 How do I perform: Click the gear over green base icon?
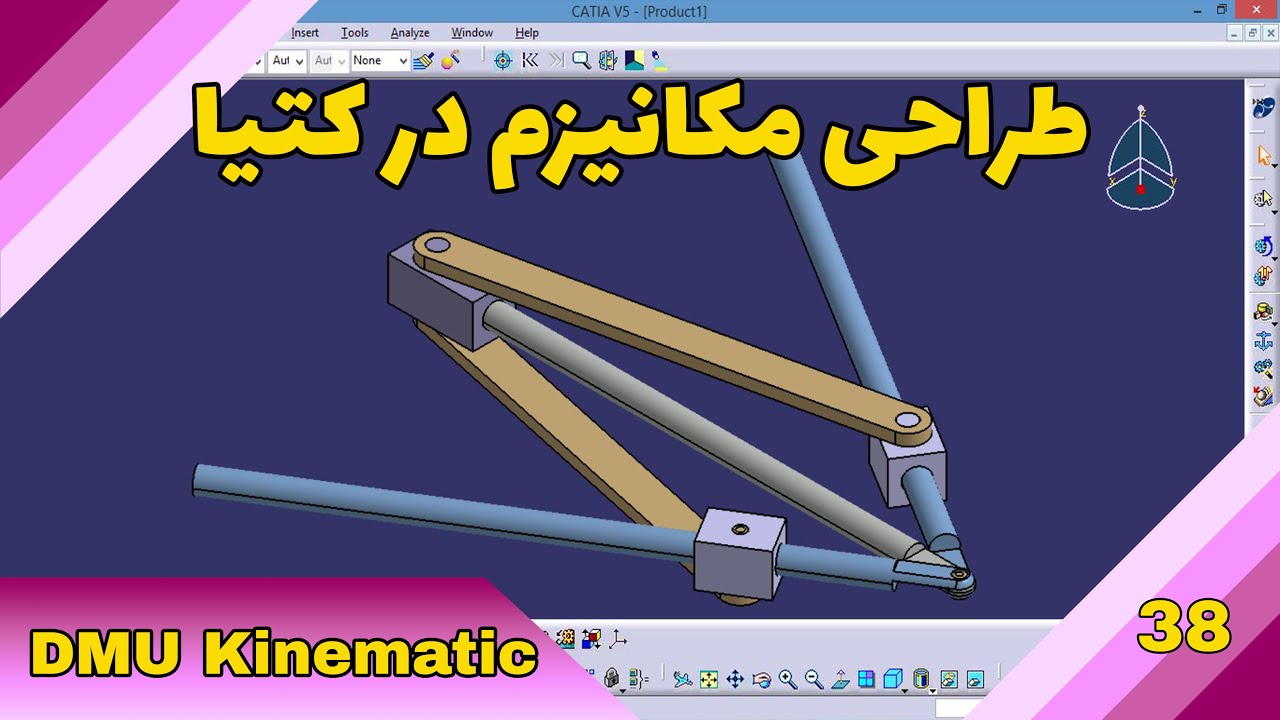pyautogui.click(x=566, y=637)
